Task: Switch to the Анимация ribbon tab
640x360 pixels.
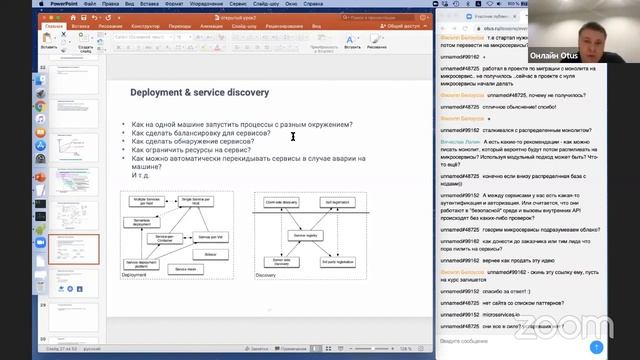Action: coord(211,26)
